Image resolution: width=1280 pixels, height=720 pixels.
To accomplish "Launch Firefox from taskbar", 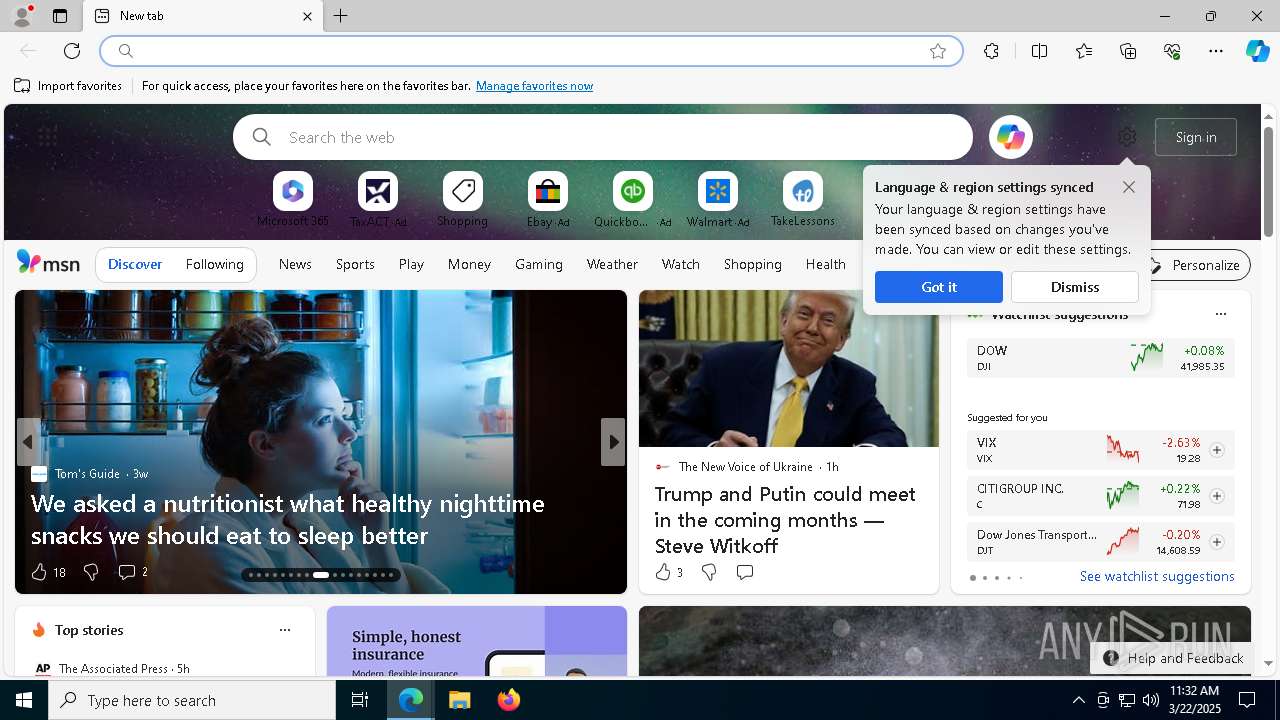I will pos(509,700).
